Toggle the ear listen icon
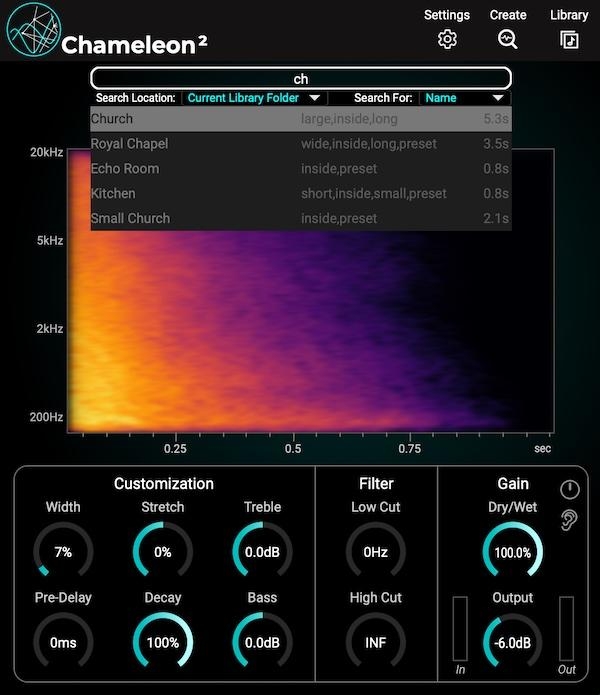Viewport: 600px width, 695px height. pyautogui.click(x=569, y=520)
